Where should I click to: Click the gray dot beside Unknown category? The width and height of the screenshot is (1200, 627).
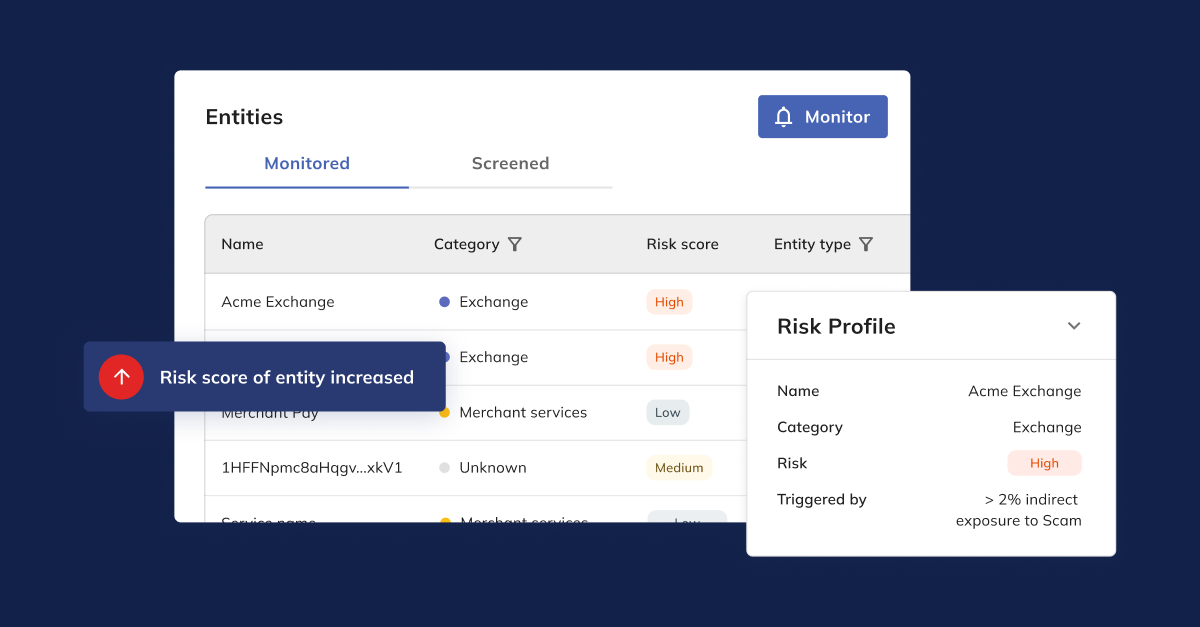[x=444, y=467]
